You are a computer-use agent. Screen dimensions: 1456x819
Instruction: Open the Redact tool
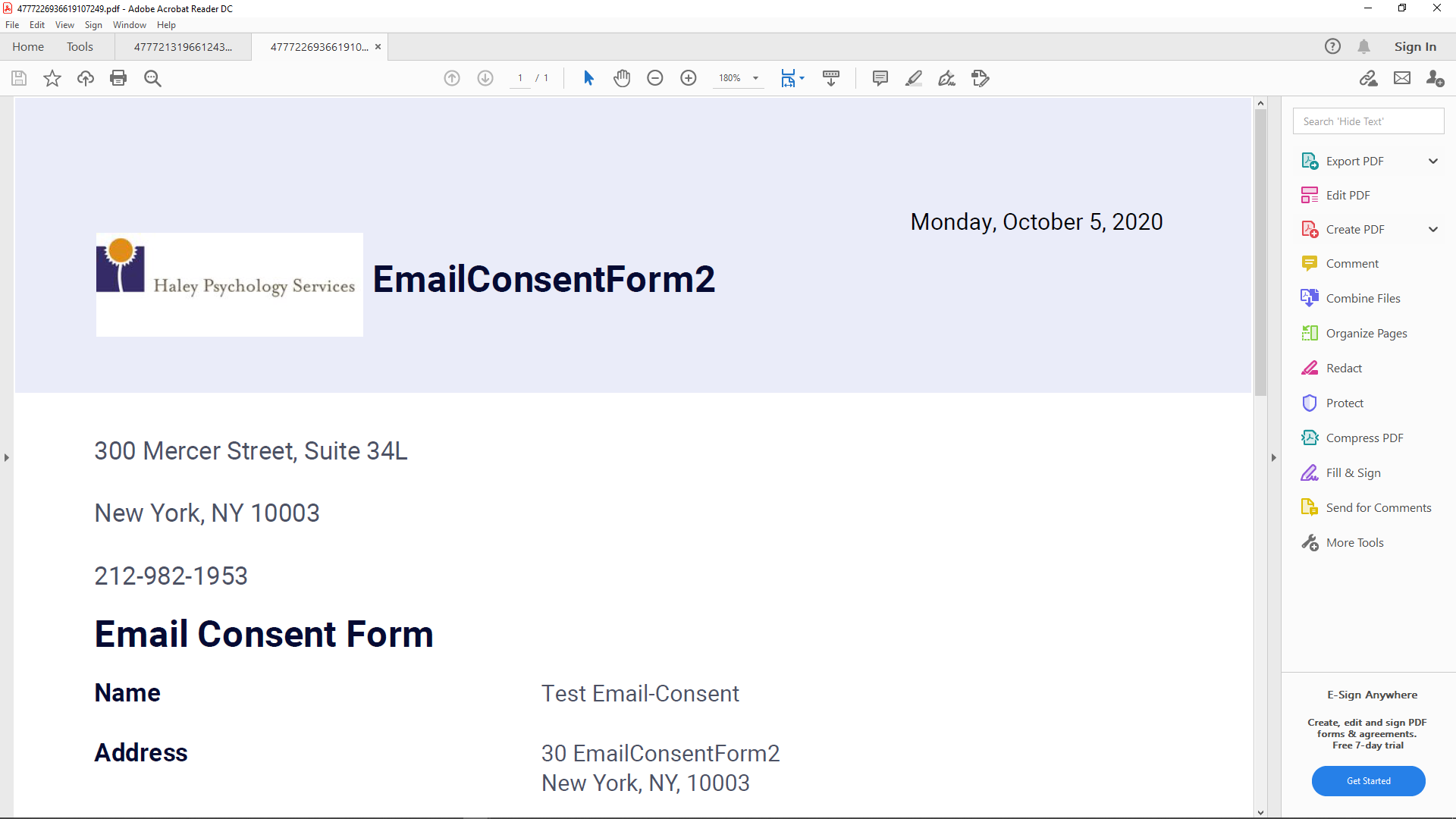[x=1344, y=369]
